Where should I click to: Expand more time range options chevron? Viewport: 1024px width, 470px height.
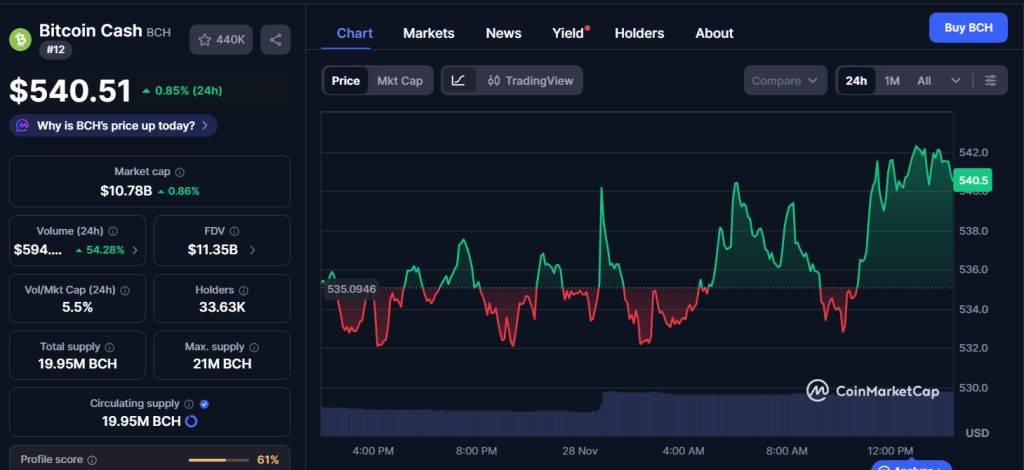point(956,81)
